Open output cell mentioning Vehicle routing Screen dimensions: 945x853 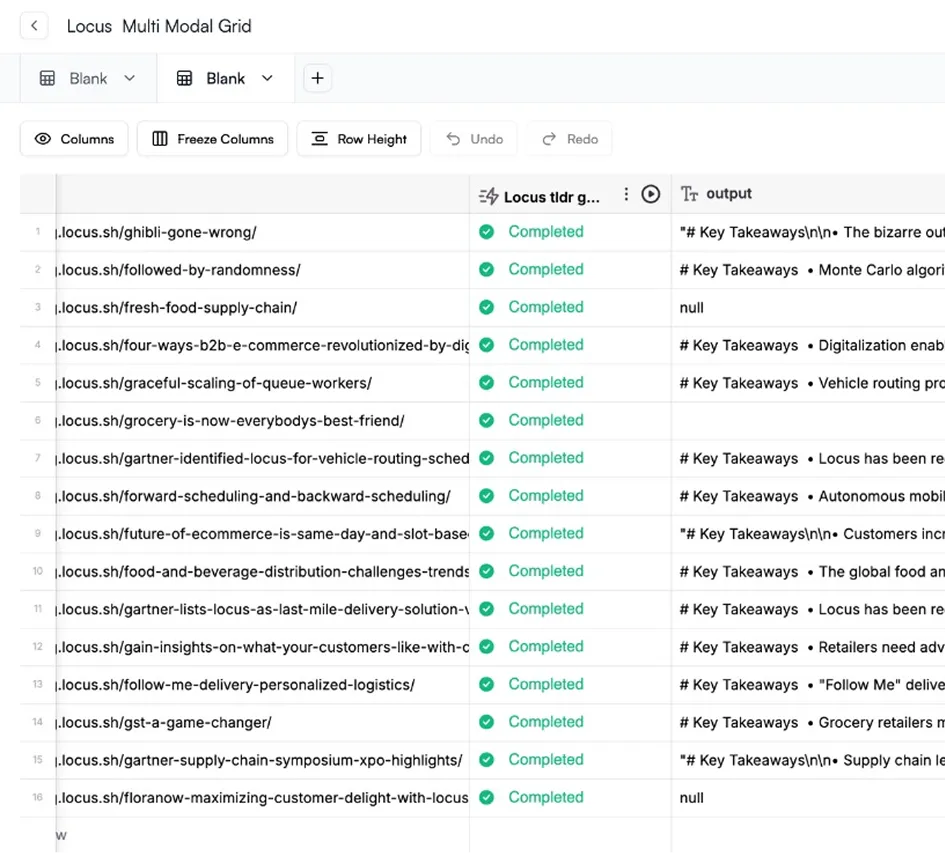pos(808,383)
